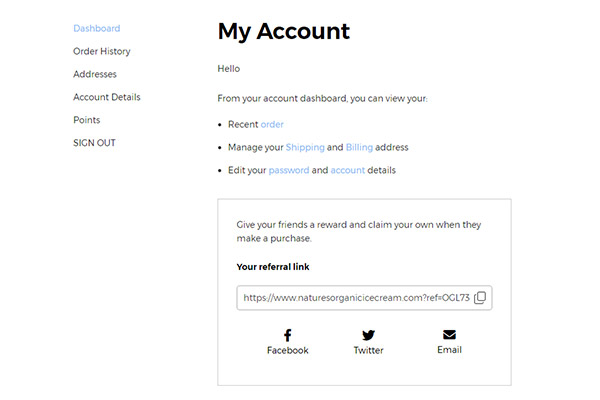This screenshot has width=600, height=400.
Task: Copy referral link with clipboard icon
Action: pyautogui.click(x=480, y=297)
